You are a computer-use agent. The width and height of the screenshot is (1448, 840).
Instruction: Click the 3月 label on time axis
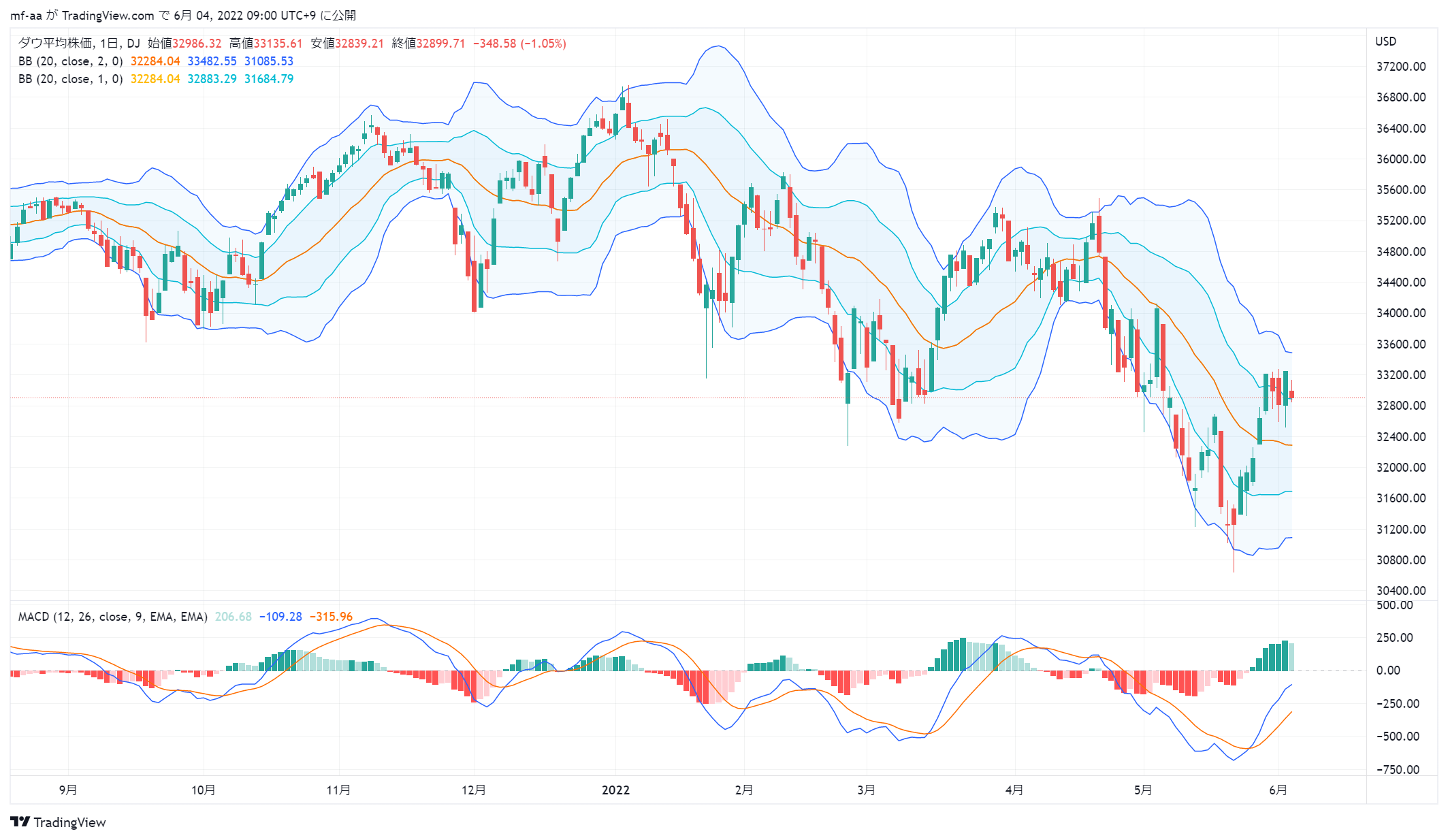867,790
